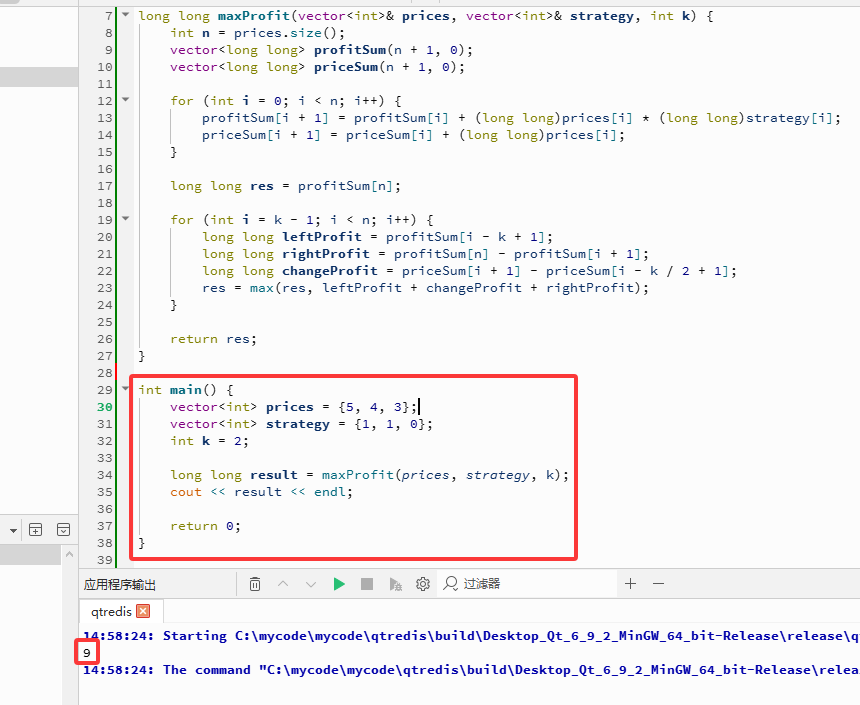860x705 pixels.
Task: Click the output value 9
Action: click(x=87, y=653)
